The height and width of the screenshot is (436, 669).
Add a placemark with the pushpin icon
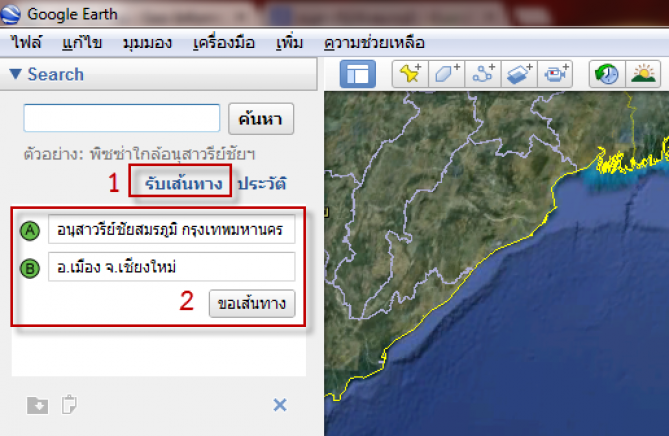point(410,74)
